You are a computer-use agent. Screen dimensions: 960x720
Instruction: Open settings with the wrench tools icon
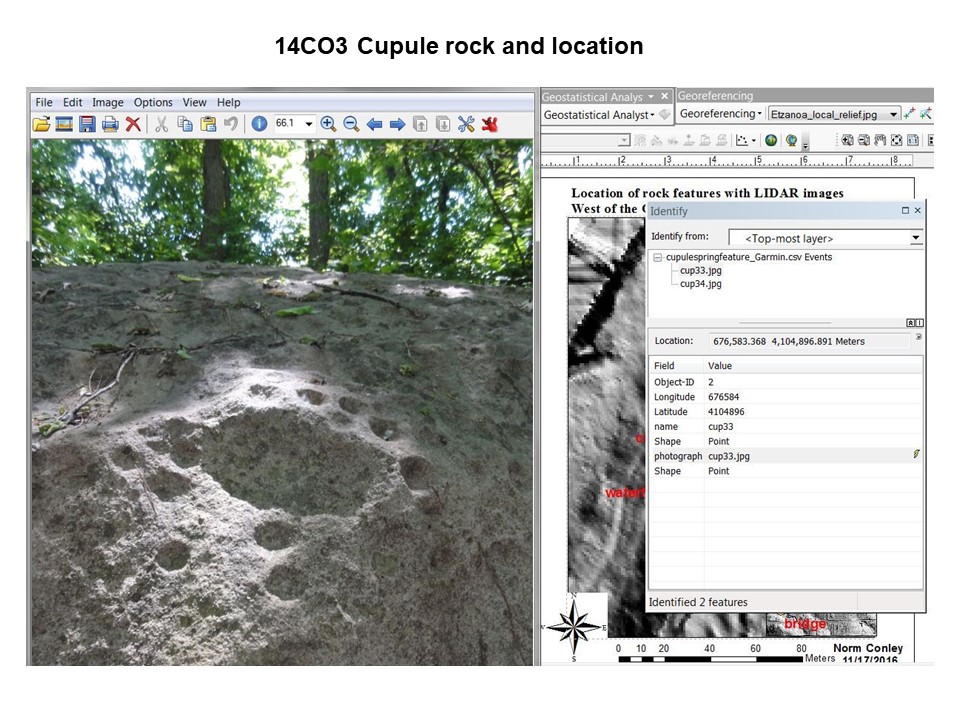(x=466, y=124)
